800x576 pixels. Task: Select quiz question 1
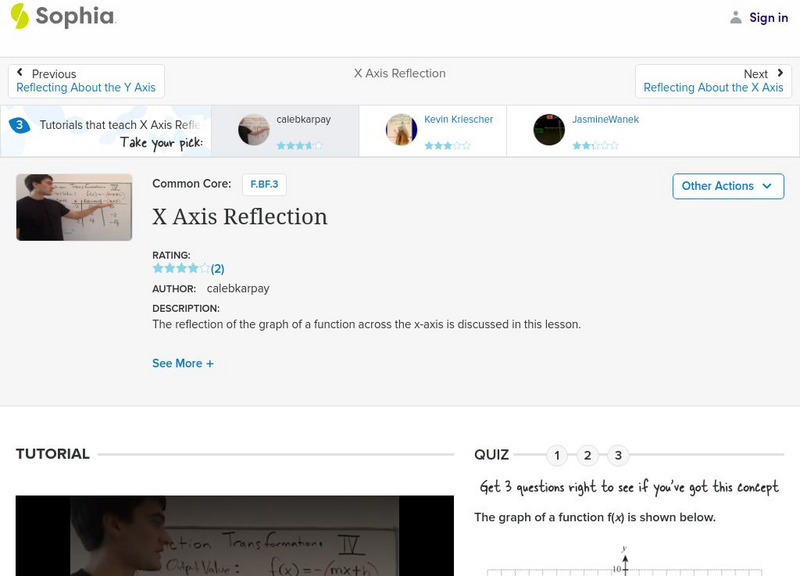point(557,456)
